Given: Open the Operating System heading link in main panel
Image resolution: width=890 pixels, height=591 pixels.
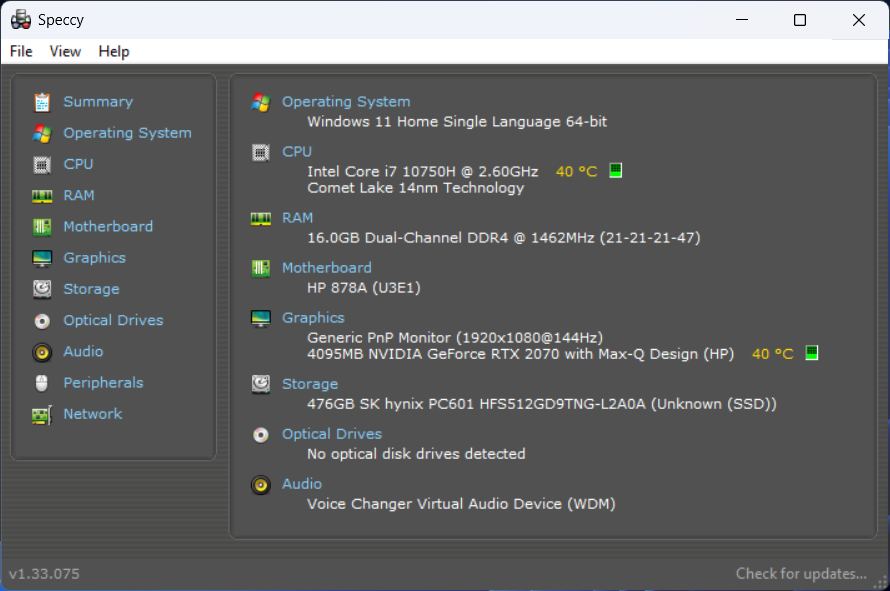Looking at the screenshot, I should tap(346, 102).
